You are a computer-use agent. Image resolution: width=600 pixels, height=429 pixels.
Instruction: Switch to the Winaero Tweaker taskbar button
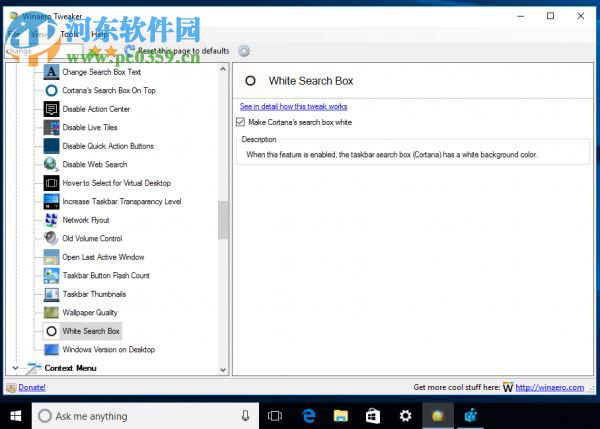click(438, 416)
